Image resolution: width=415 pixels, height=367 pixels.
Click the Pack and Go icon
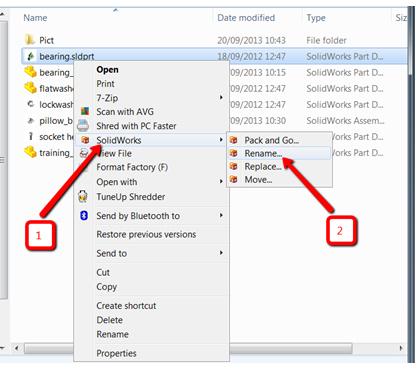234,140
